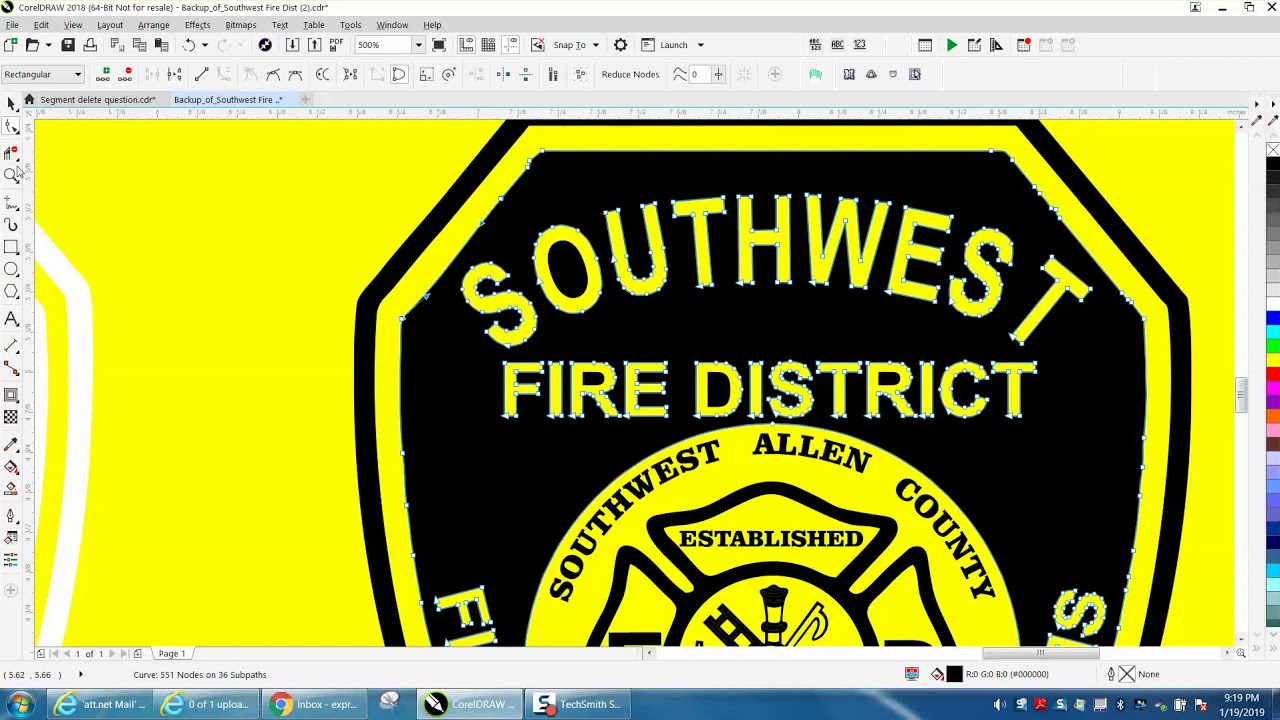Click the Windows Start button

(20, 704)
